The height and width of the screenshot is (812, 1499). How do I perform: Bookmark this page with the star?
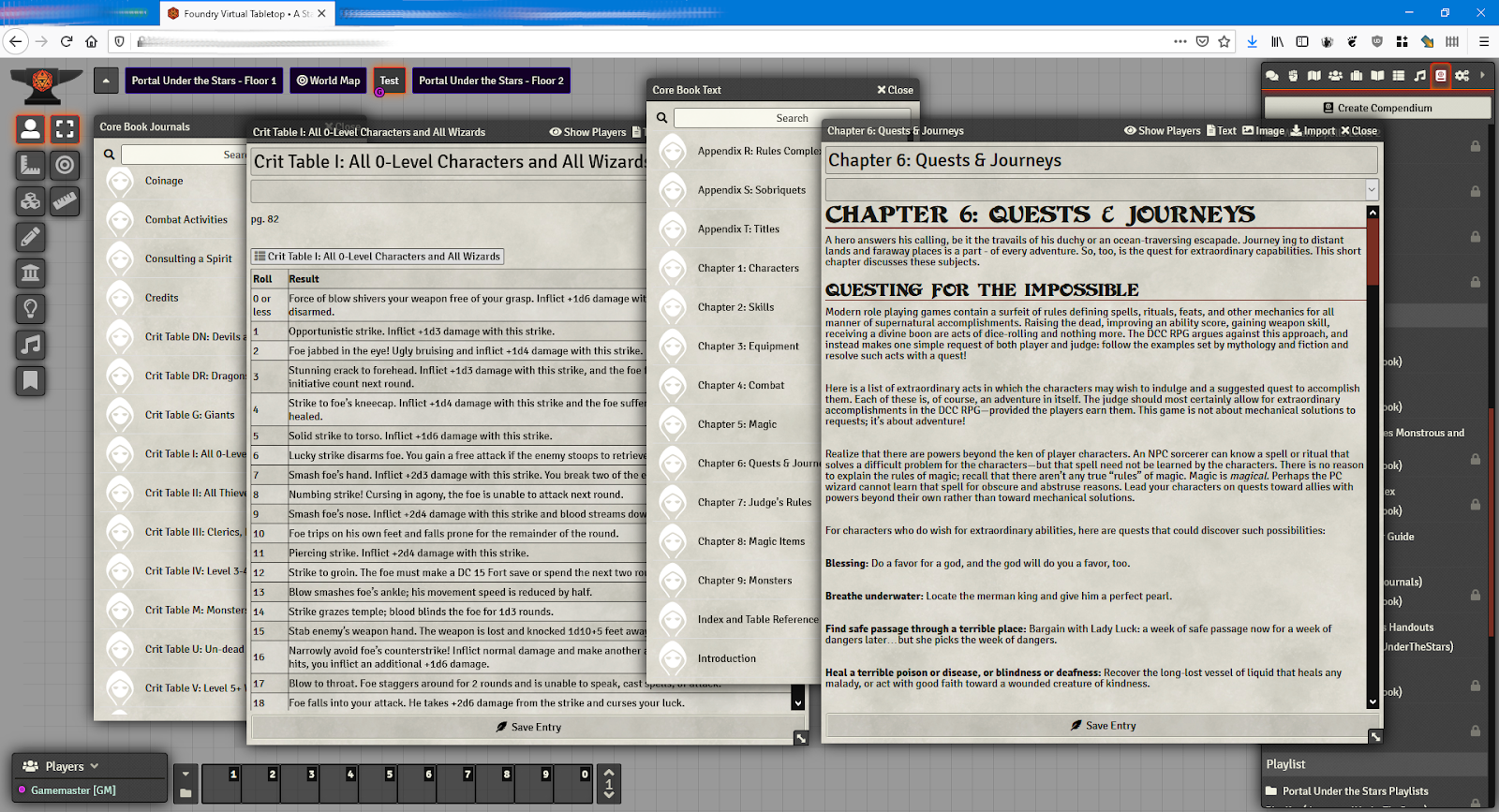[1224, 41]
